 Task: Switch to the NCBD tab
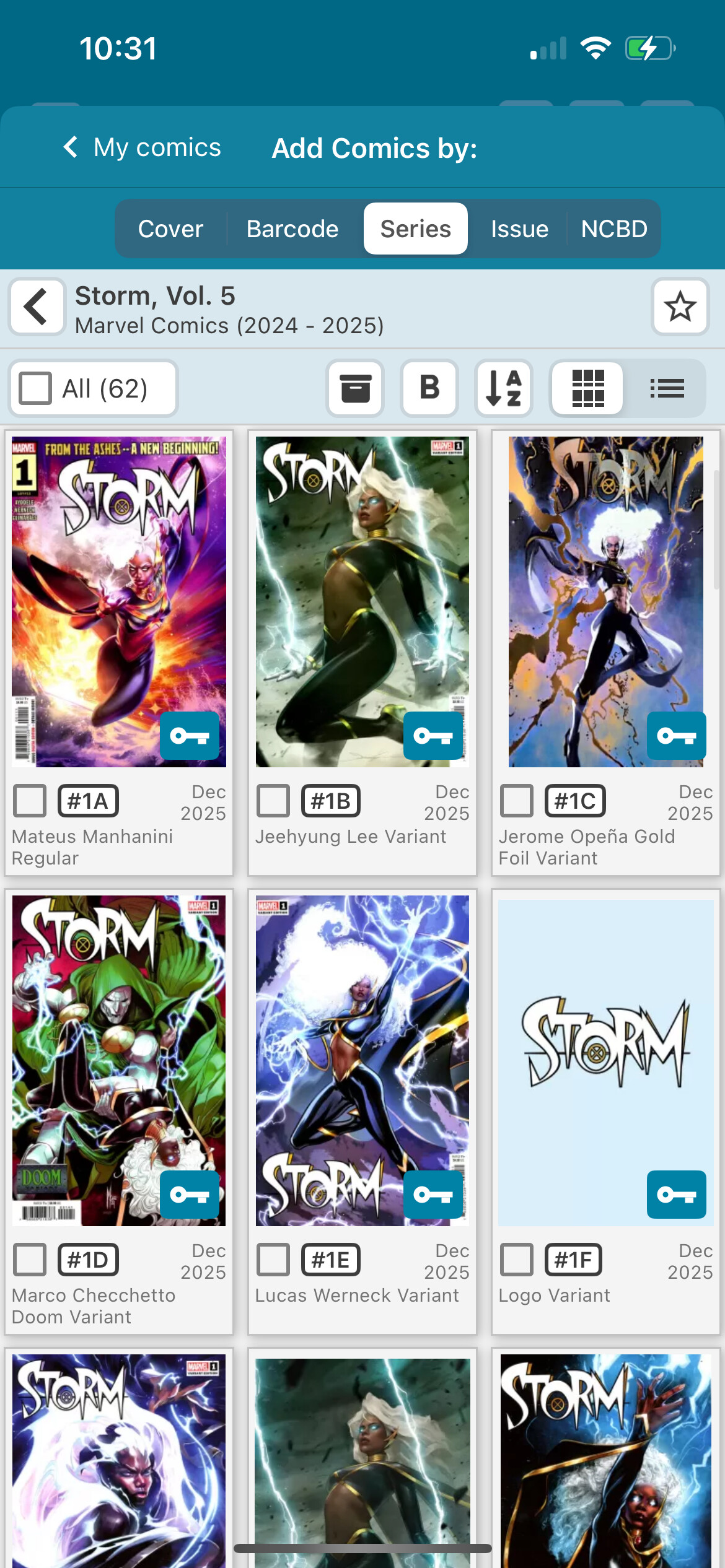coord(614,229)
